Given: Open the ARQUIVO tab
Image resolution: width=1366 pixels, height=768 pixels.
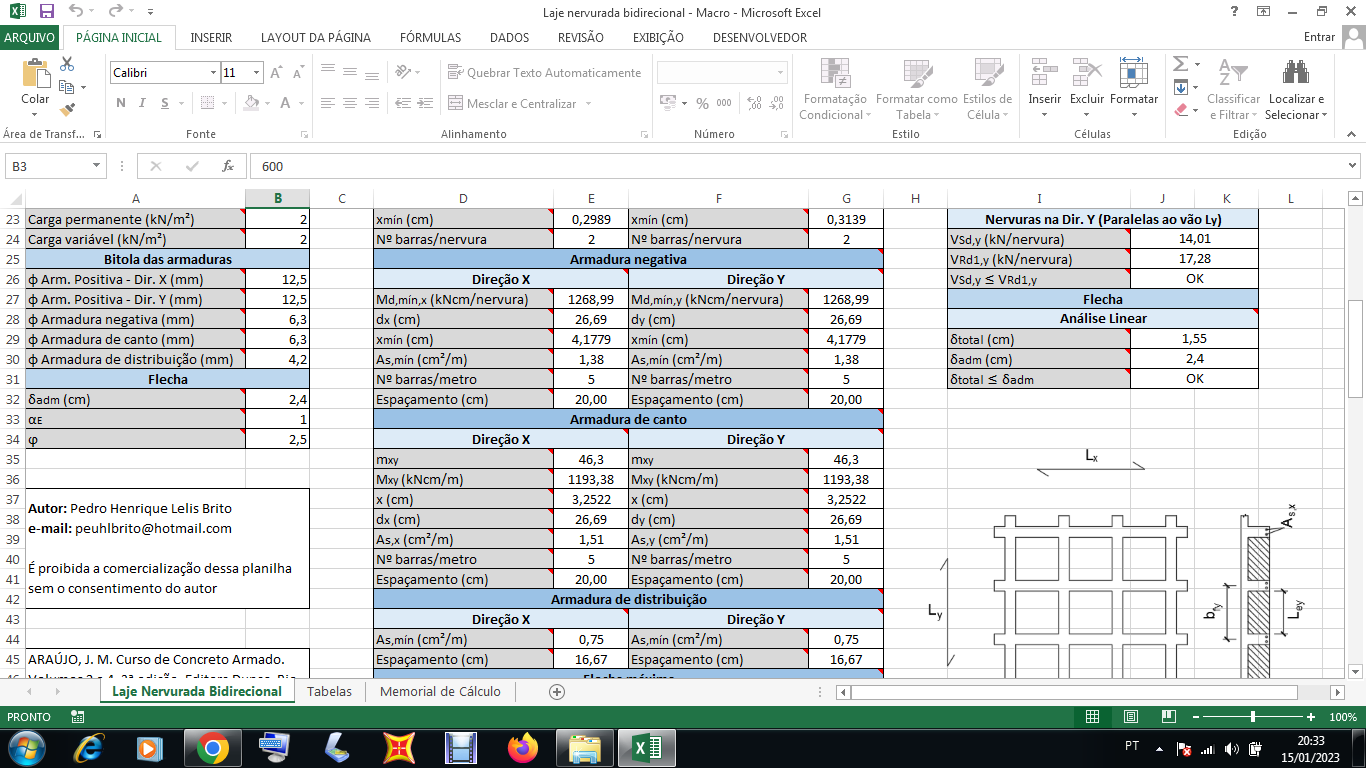Looking at the screenshot, I should [x=29, y=38].
